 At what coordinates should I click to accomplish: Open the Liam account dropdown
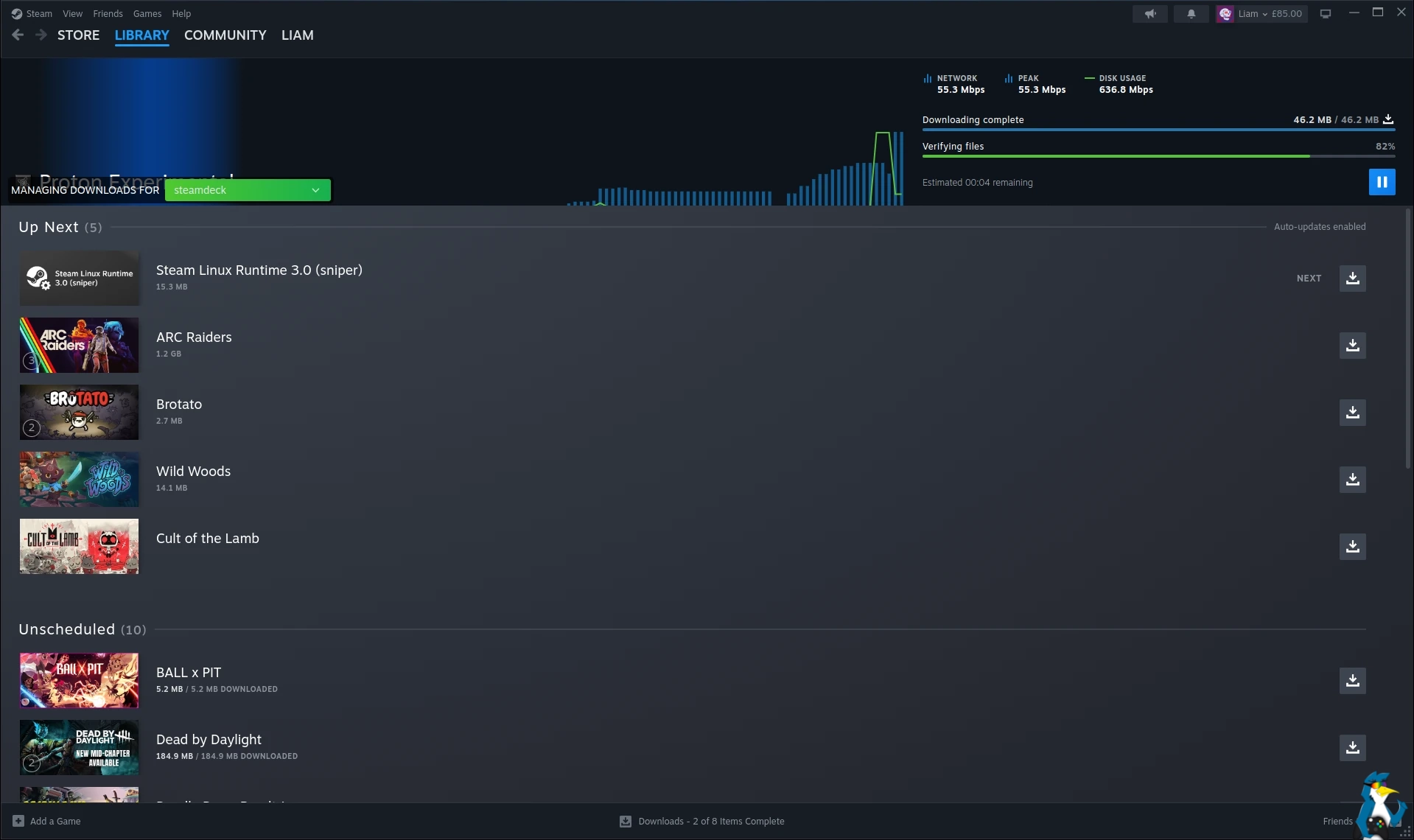coord(1261,14)
